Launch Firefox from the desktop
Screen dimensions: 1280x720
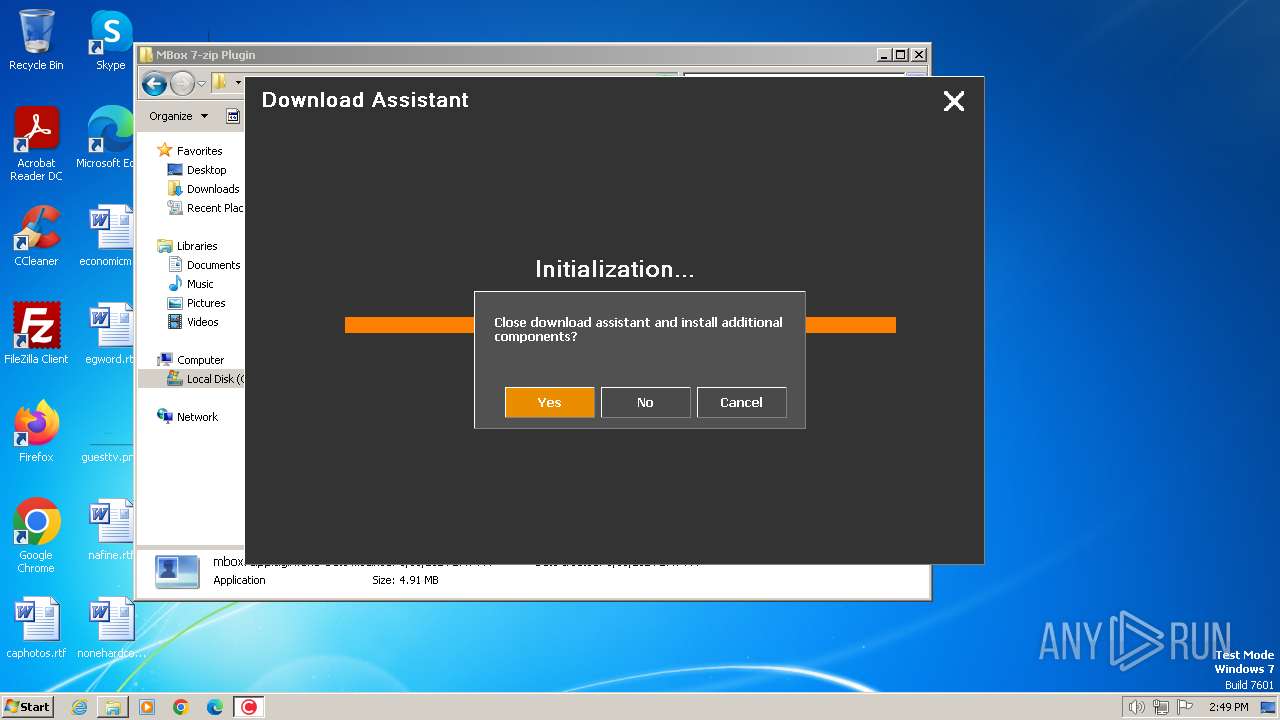[36, 432]
